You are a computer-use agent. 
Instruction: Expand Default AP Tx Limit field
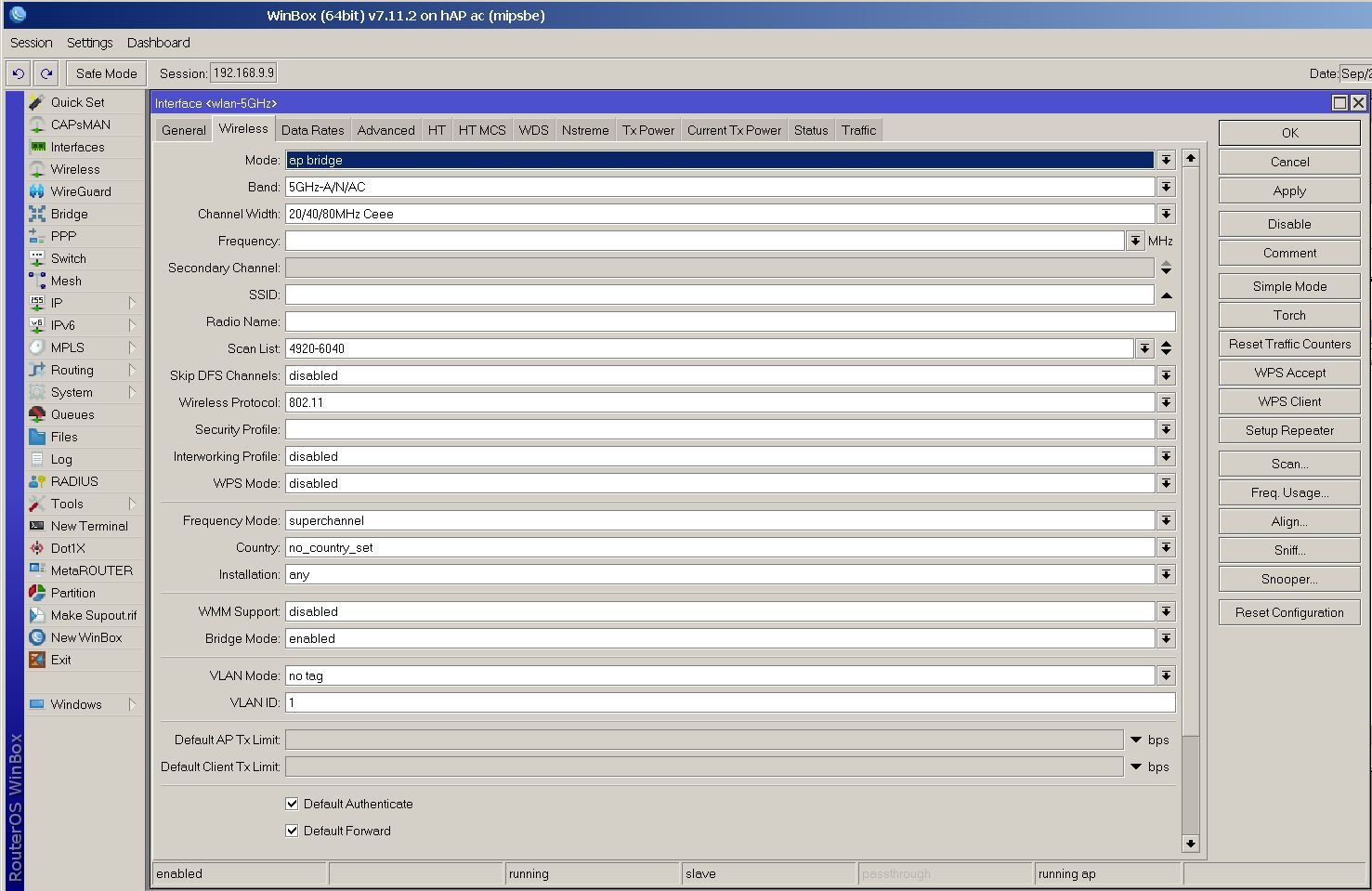point(1135,740)
